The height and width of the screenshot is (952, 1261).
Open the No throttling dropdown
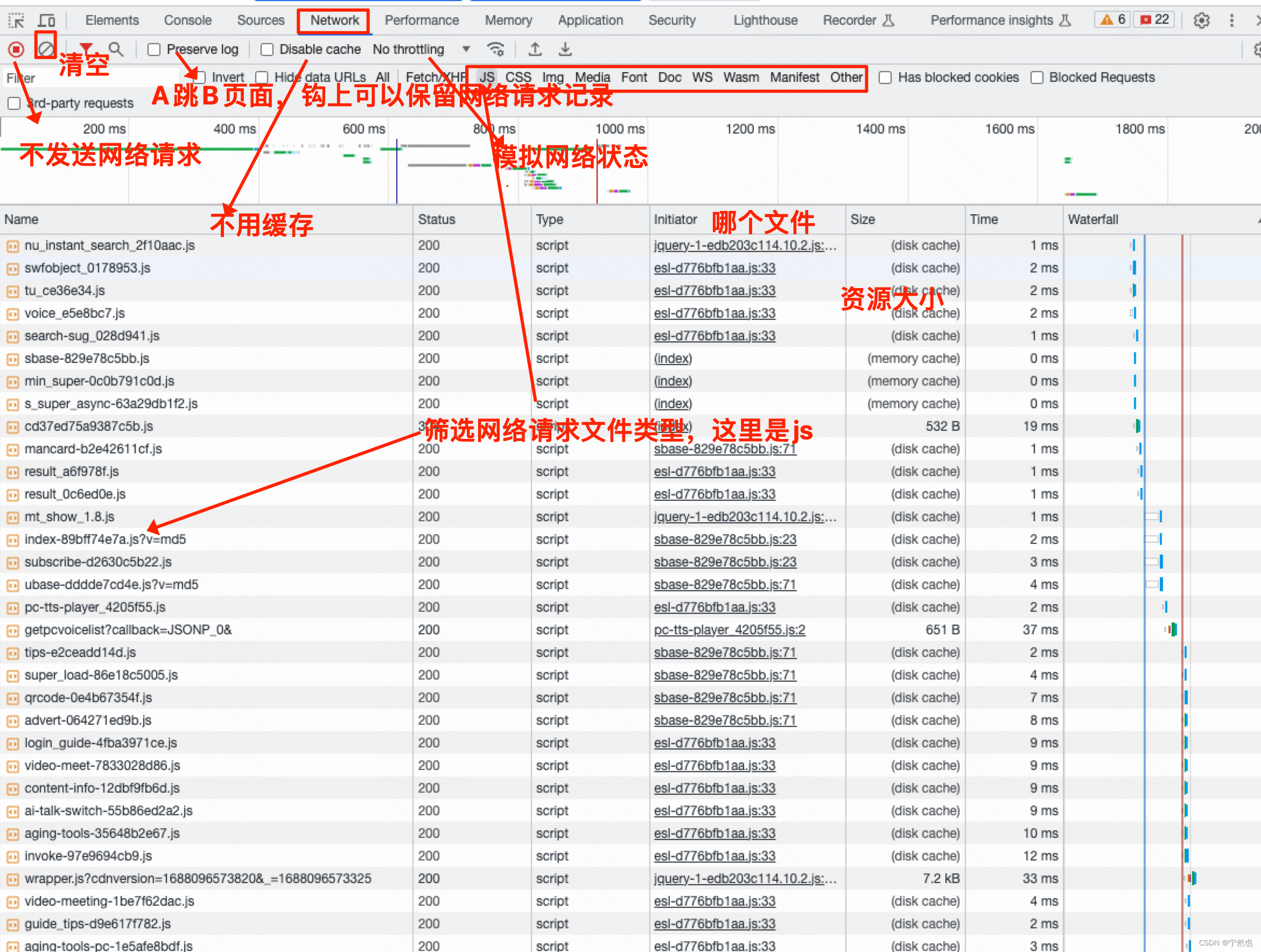(421, 50)
